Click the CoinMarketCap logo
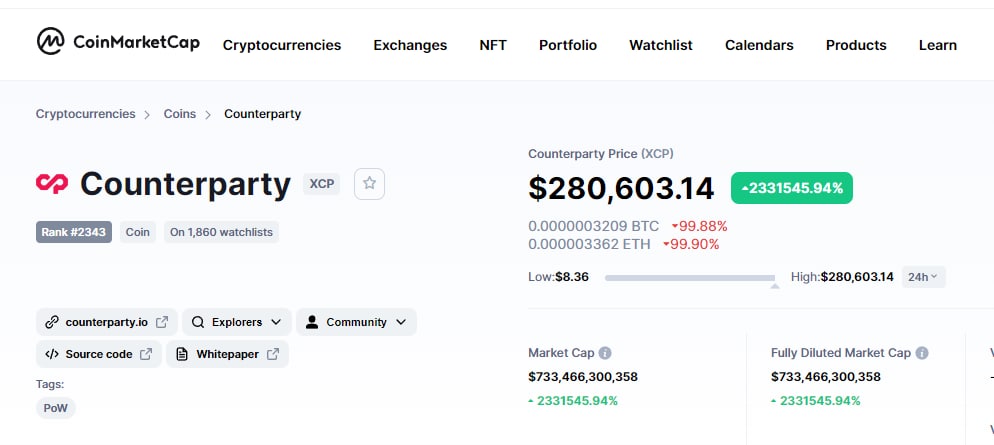The height and width of the screenshot is (445, 994). 118,42
